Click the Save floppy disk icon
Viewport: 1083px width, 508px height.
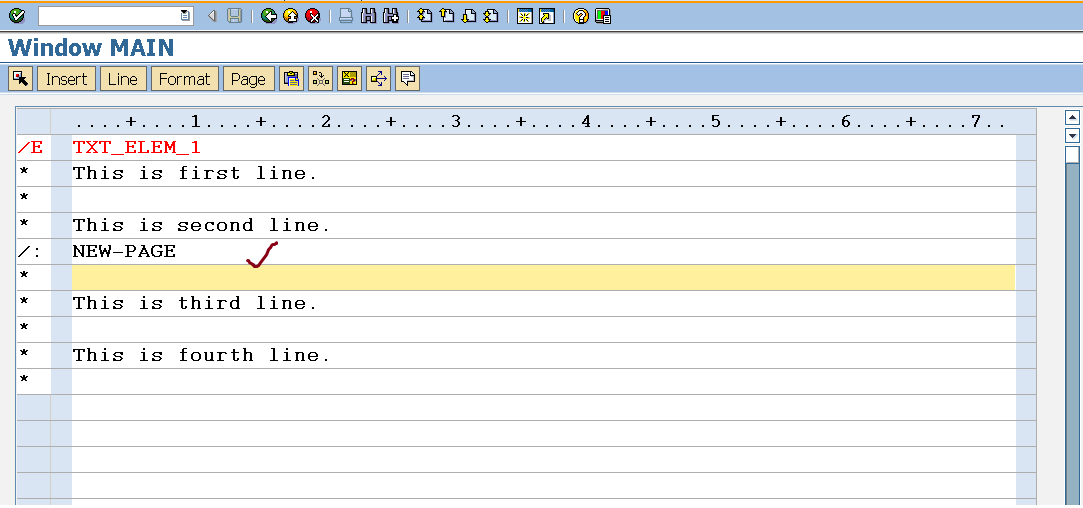coord(234,15)
